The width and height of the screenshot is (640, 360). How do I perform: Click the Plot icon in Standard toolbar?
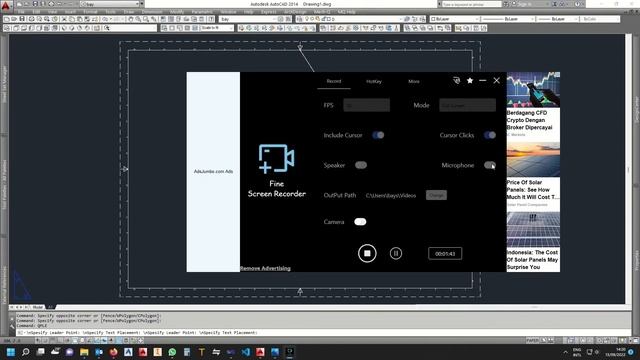[x=32, y=19]
